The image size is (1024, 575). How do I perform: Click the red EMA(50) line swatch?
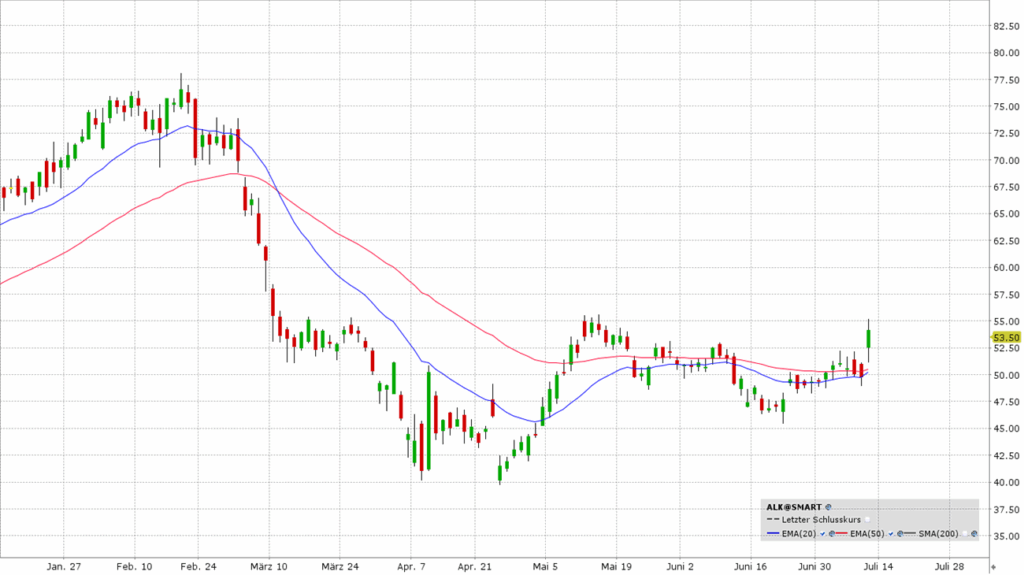click(841, 533)
